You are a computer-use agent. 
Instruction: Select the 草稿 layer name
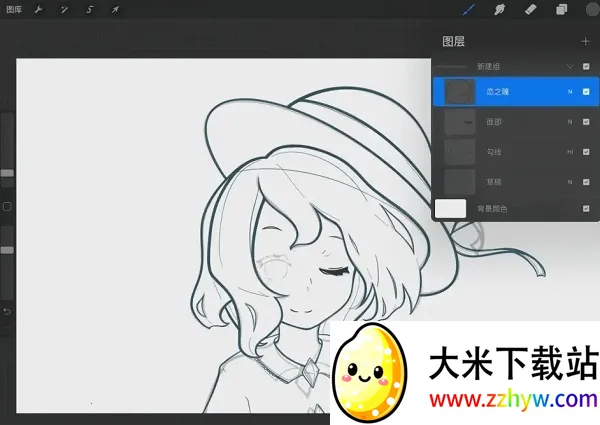(x=494, y=182)
